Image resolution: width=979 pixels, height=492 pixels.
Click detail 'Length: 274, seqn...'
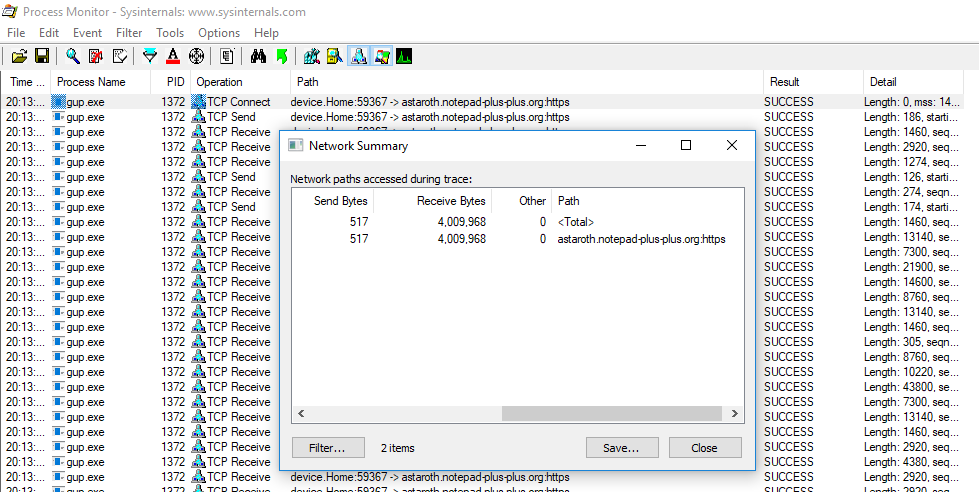911,192
